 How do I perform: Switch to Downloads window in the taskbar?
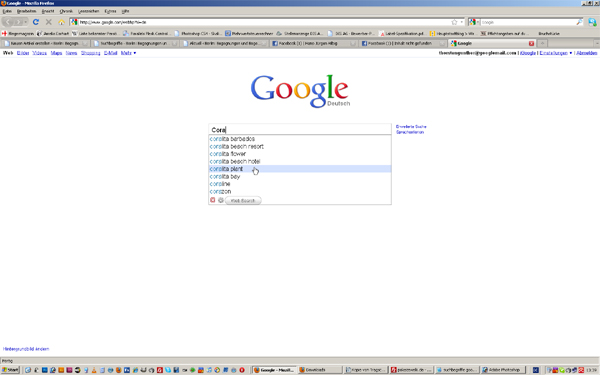click(x=320, y=370)
